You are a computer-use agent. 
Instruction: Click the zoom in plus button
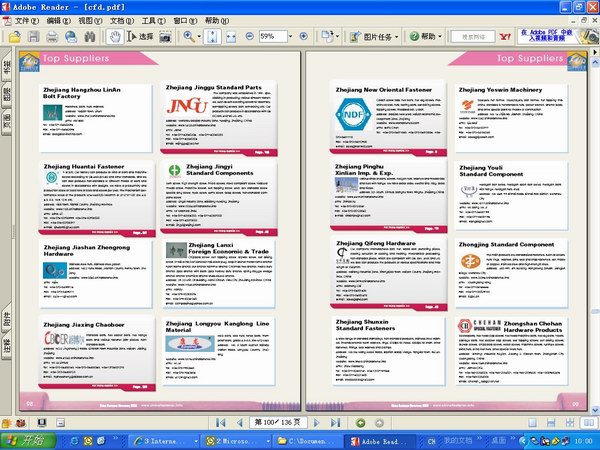point(302,36)
